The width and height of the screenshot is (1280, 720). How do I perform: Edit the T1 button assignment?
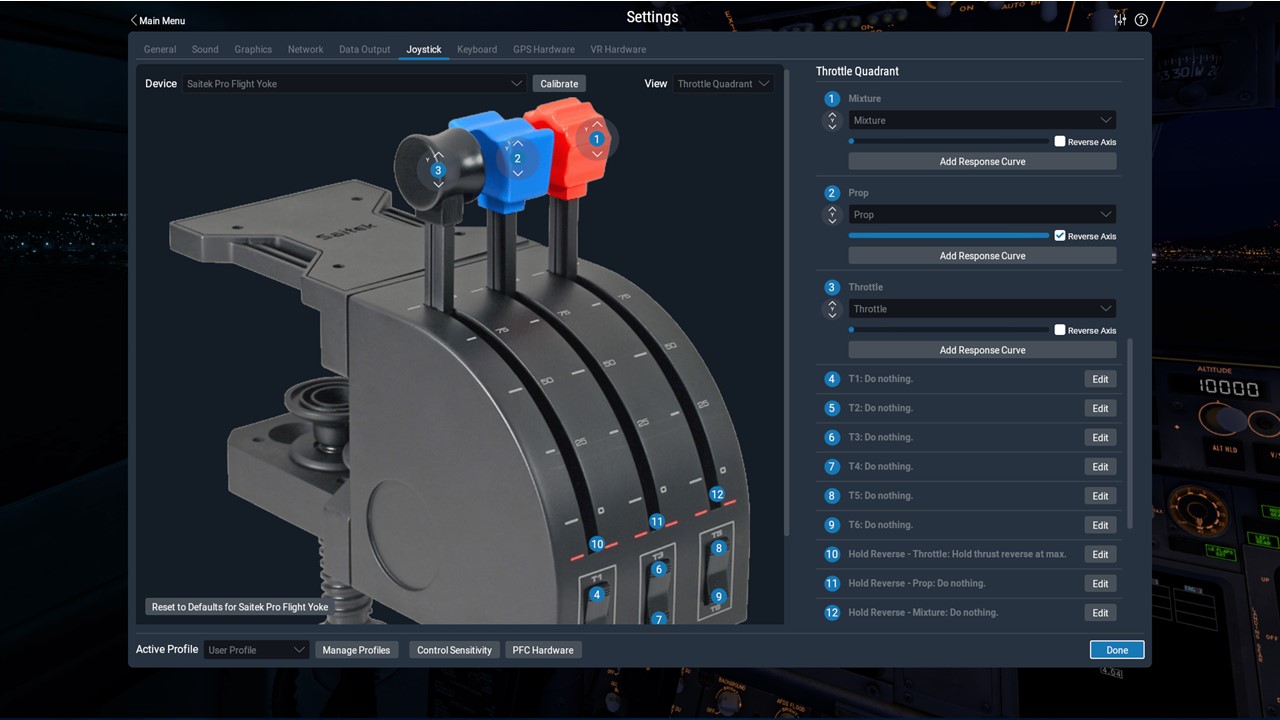pos(1100,379)
